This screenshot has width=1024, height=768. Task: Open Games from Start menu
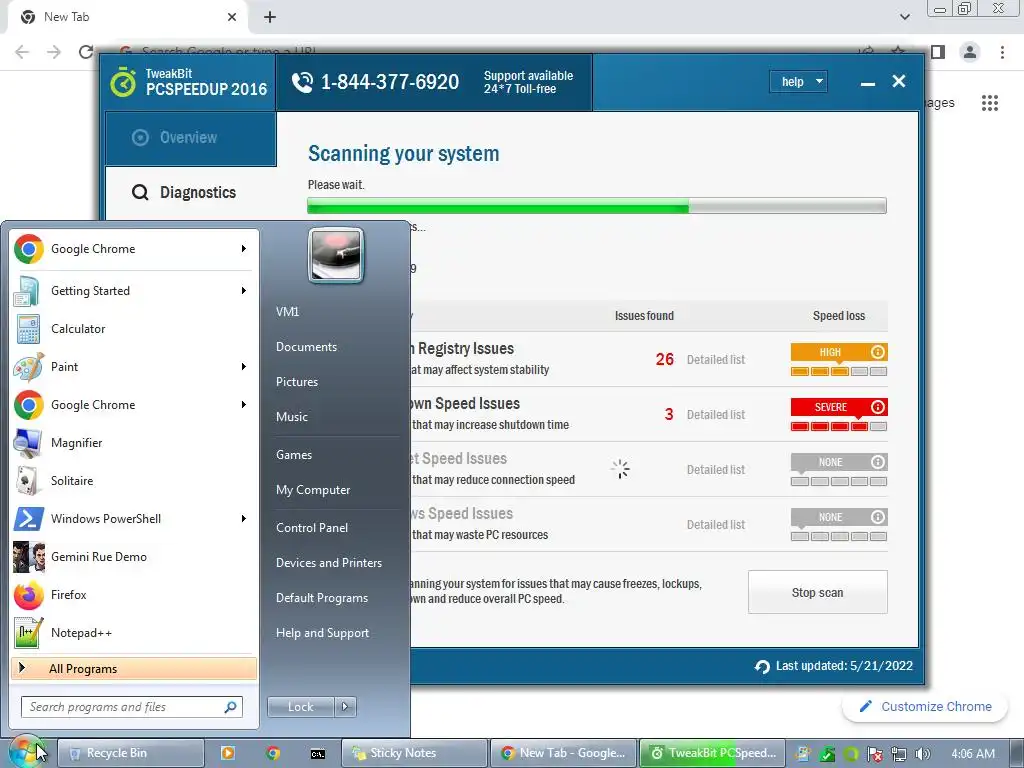point(294,455)
